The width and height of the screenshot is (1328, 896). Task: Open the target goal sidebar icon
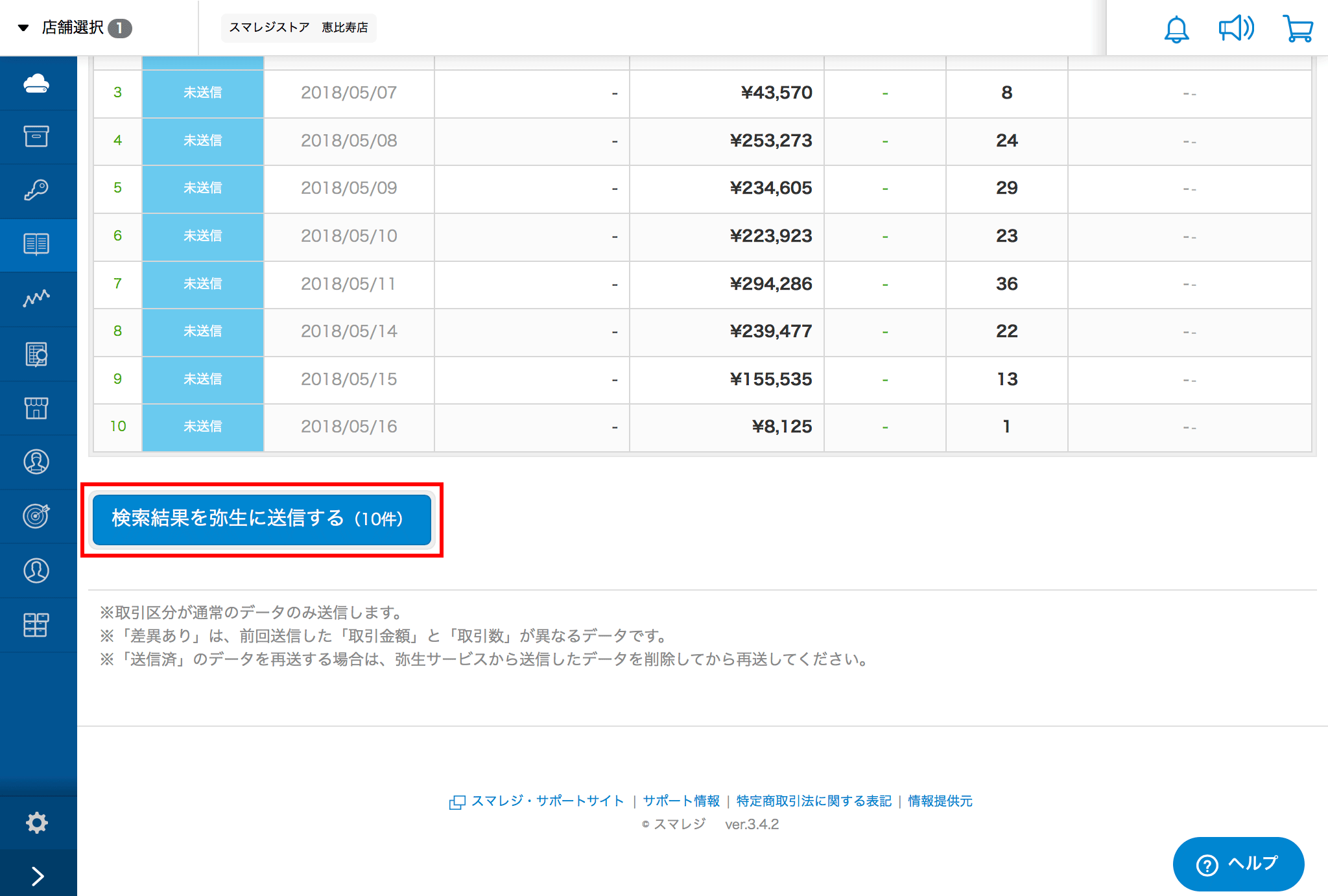click(36, 515)
